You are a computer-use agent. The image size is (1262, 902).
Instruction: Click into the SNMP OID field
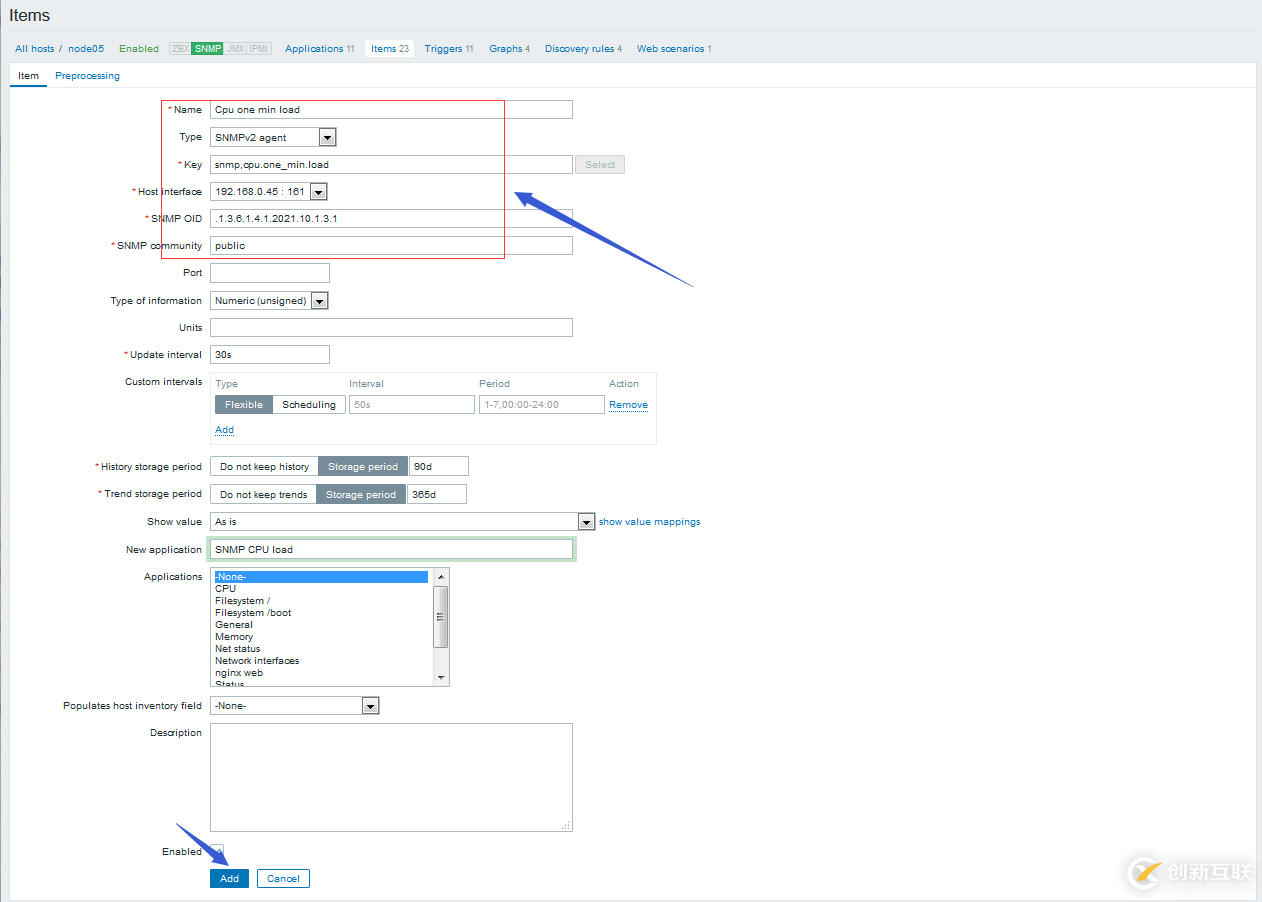tap(390, 218)
